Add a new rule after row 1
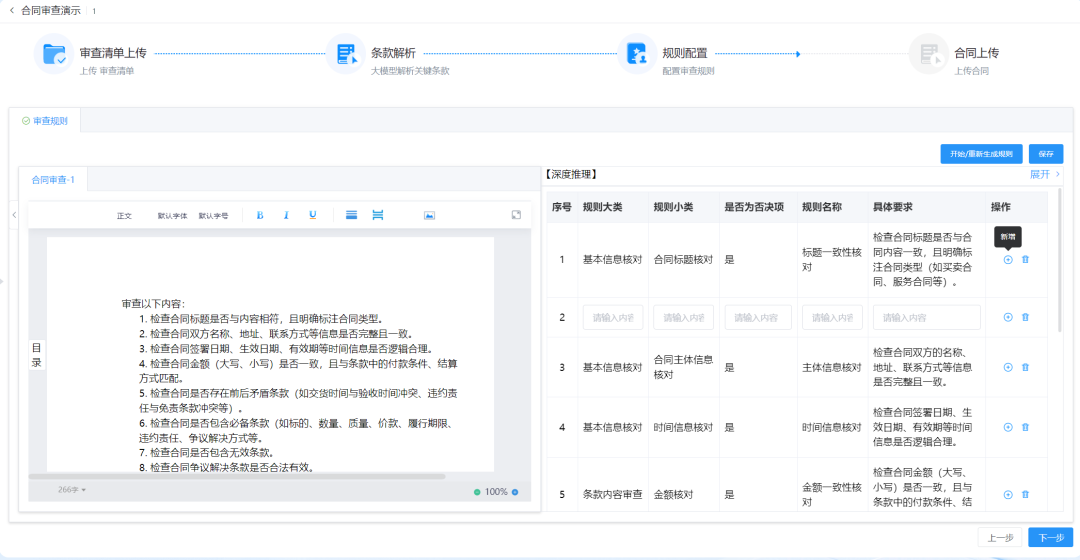The width and height of the screenshot is (1080, 560). (1008, 259)
